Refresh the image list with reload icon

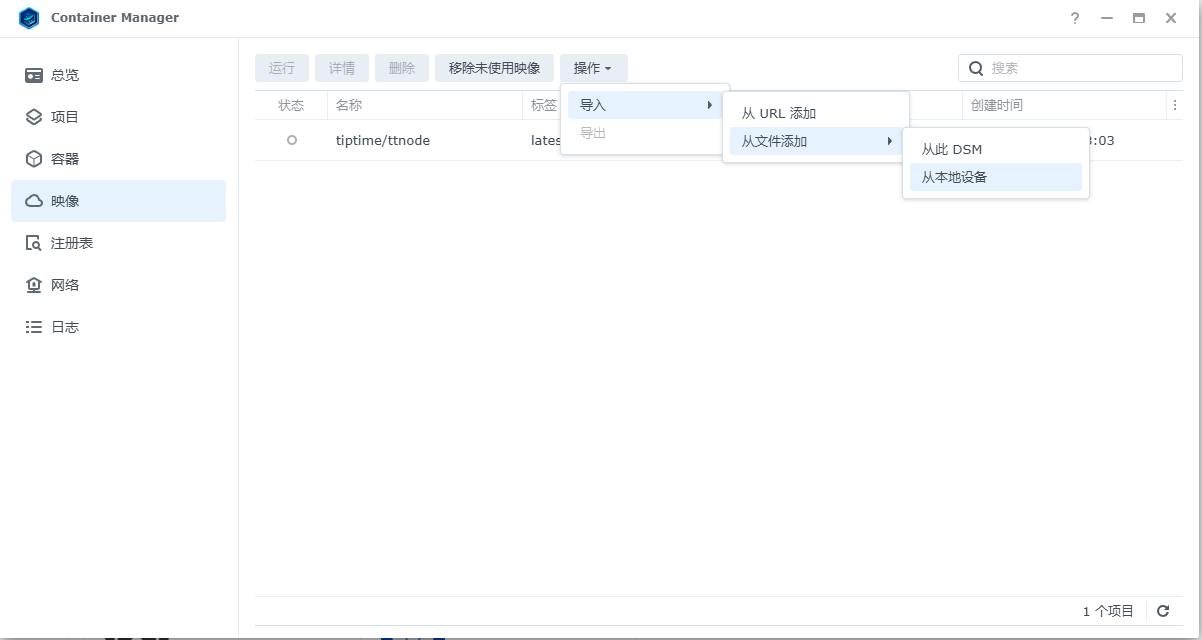click(1163, 611)
